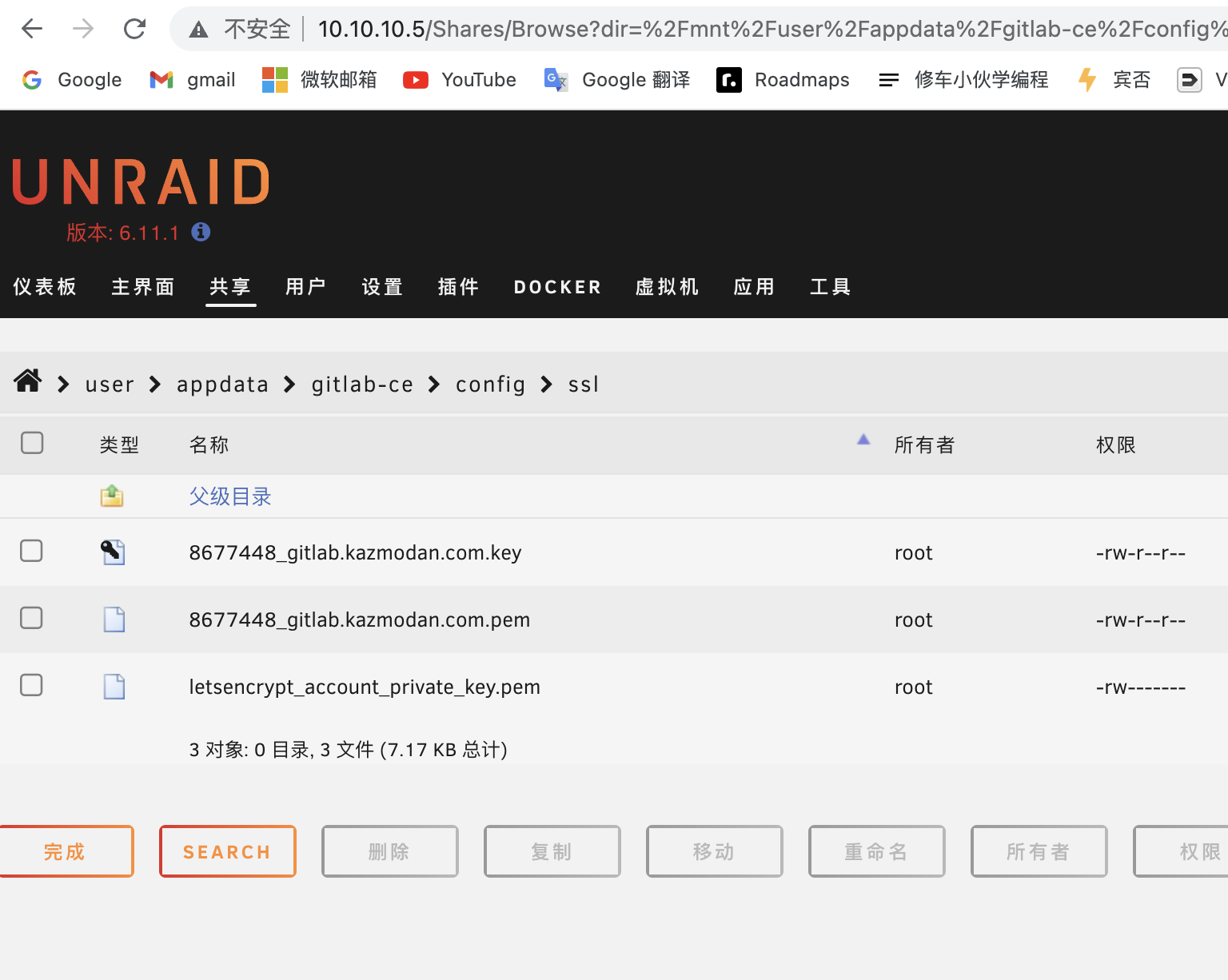This screenshot has height=980, width=1228.
Task: Click the ascending sort arrow in header
Action: (x=863, y=439)
